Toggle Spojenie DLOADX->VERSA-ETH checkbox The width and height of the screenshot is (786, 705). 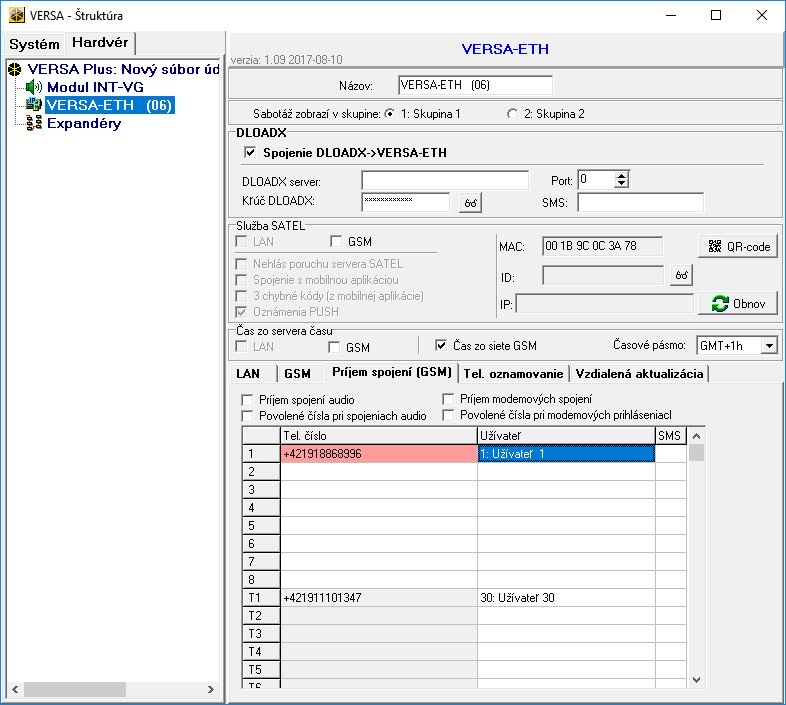[x=249, y=153]
